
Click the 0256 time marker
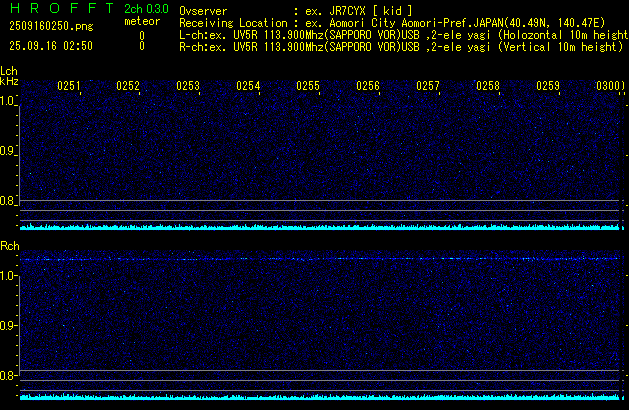point(368,86)
